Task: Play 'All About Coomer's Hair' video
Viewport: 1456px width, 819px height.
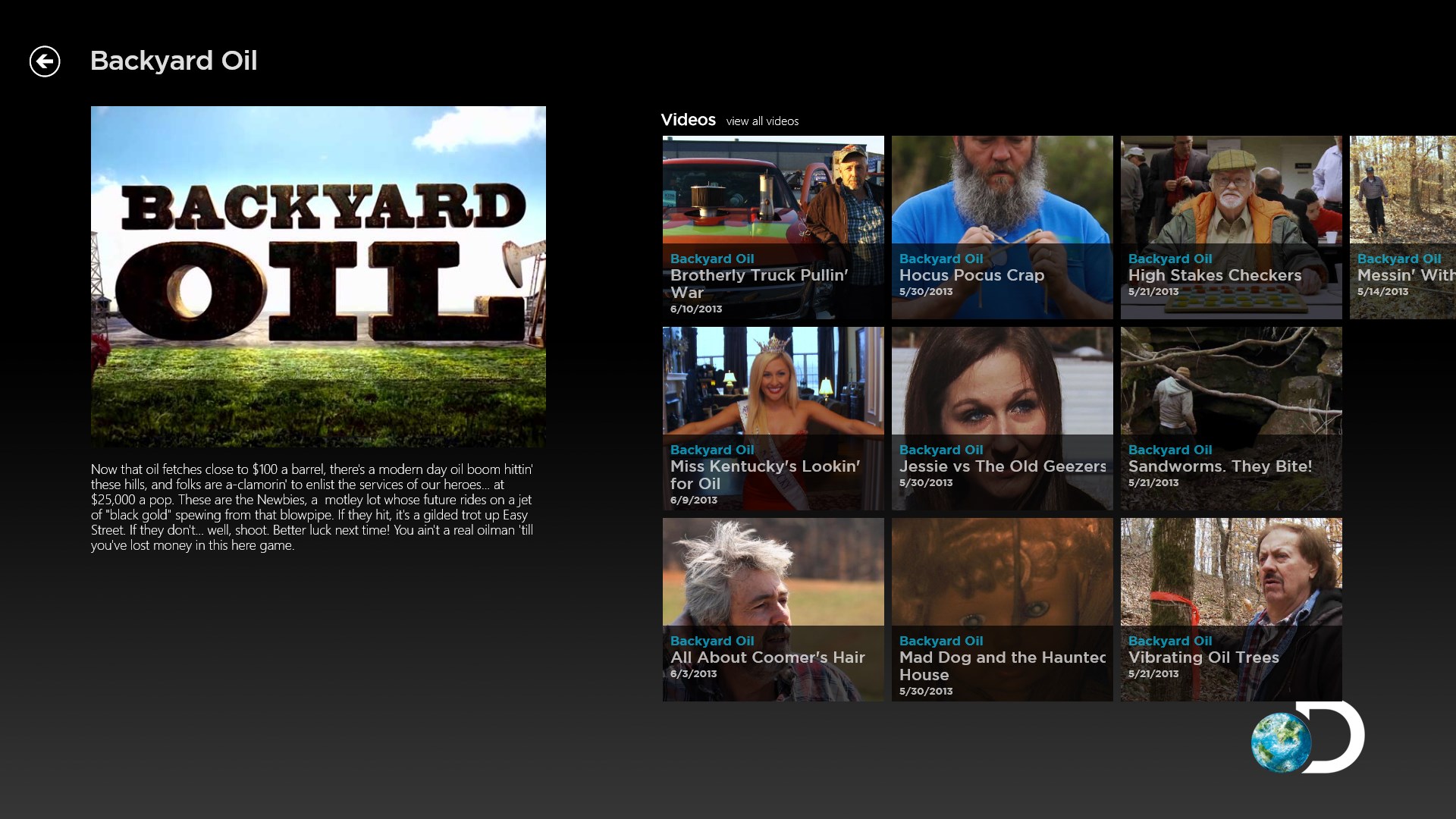Action: click(773, 610)
